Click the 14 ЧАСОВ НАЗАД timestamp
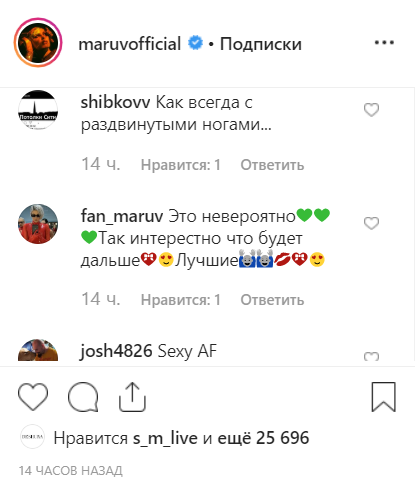The image size is (415, 486). click(71, 471)
